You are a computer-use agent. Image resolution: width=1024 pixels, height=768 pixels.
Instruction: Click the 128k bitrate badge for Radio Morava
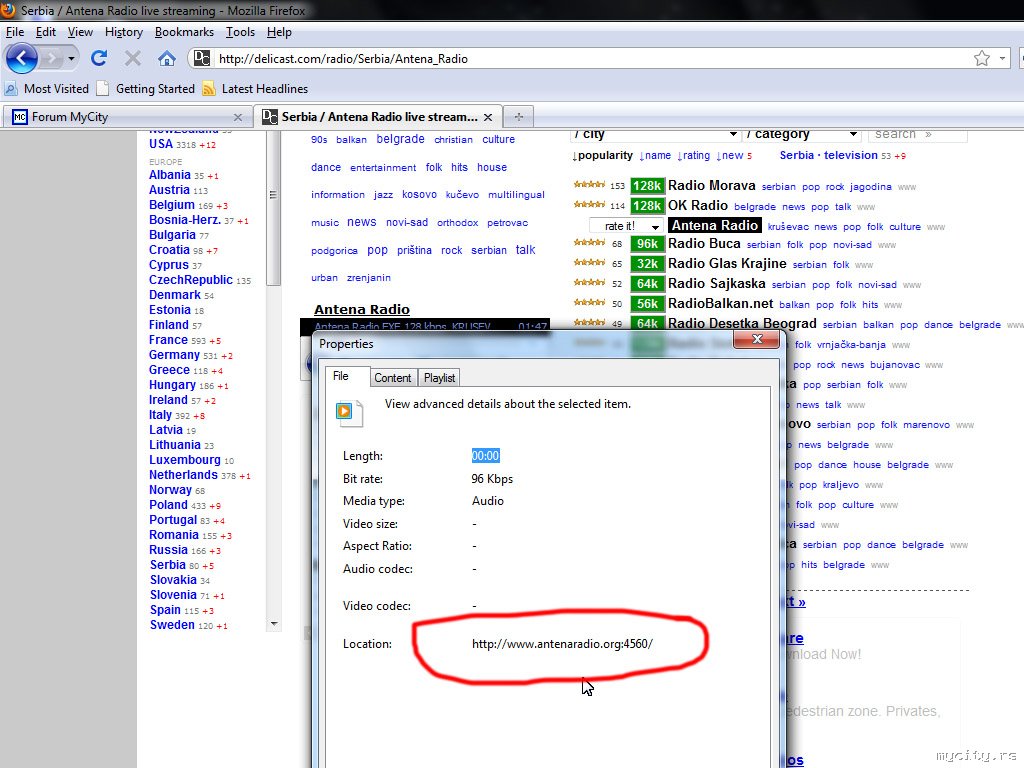click(x=647, y=186)
